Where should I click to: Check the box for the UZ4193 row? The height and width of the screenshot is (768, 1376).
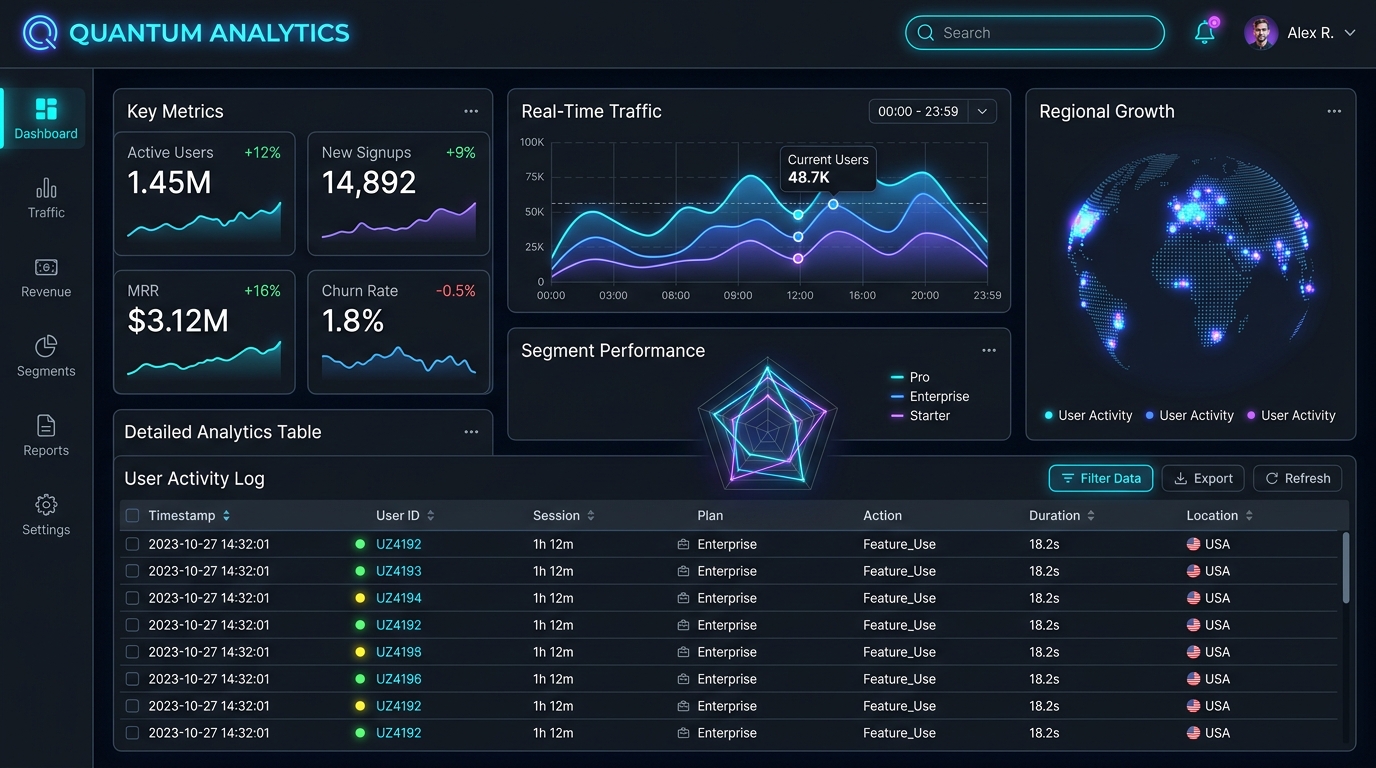point(132,571)
